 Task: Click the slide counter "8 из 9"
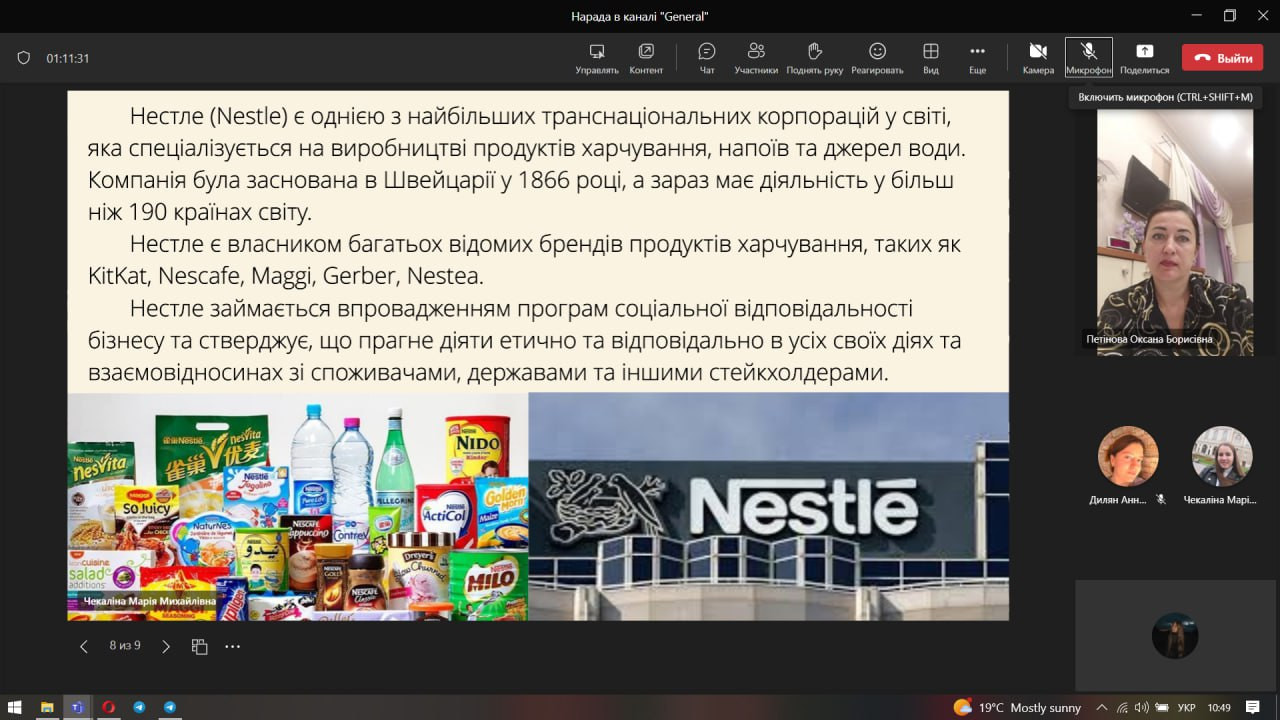(125, 646)
